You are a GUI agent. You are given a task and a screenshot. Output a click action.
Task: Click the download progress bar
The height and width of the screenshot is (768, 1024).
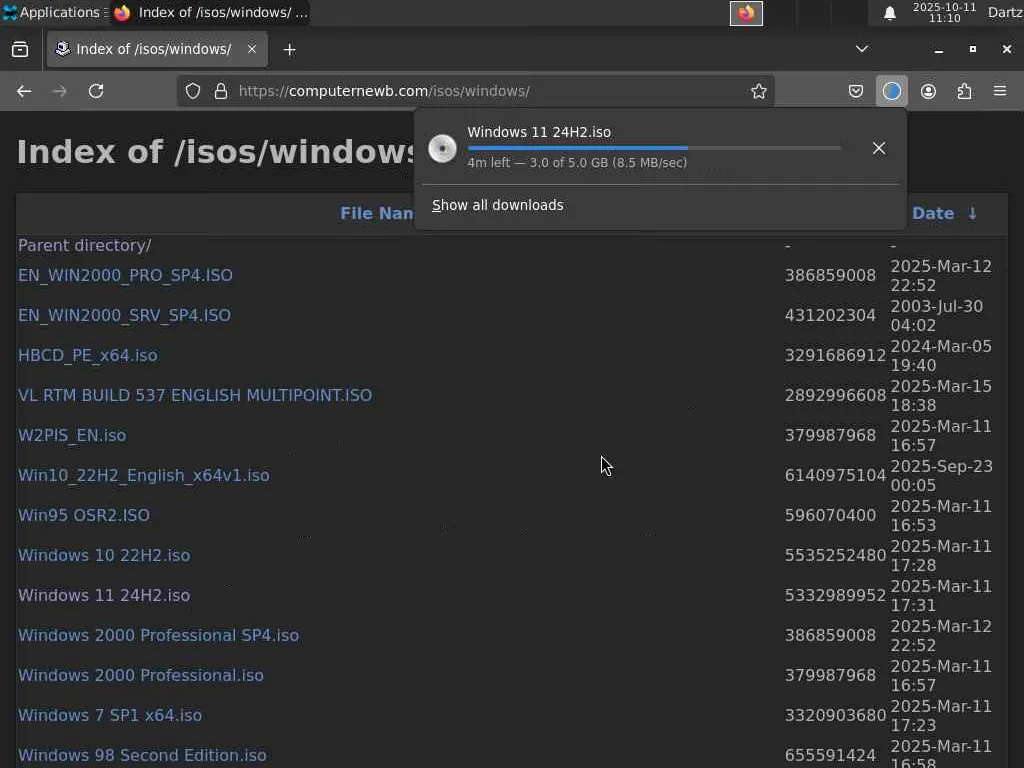coord(654,148)
